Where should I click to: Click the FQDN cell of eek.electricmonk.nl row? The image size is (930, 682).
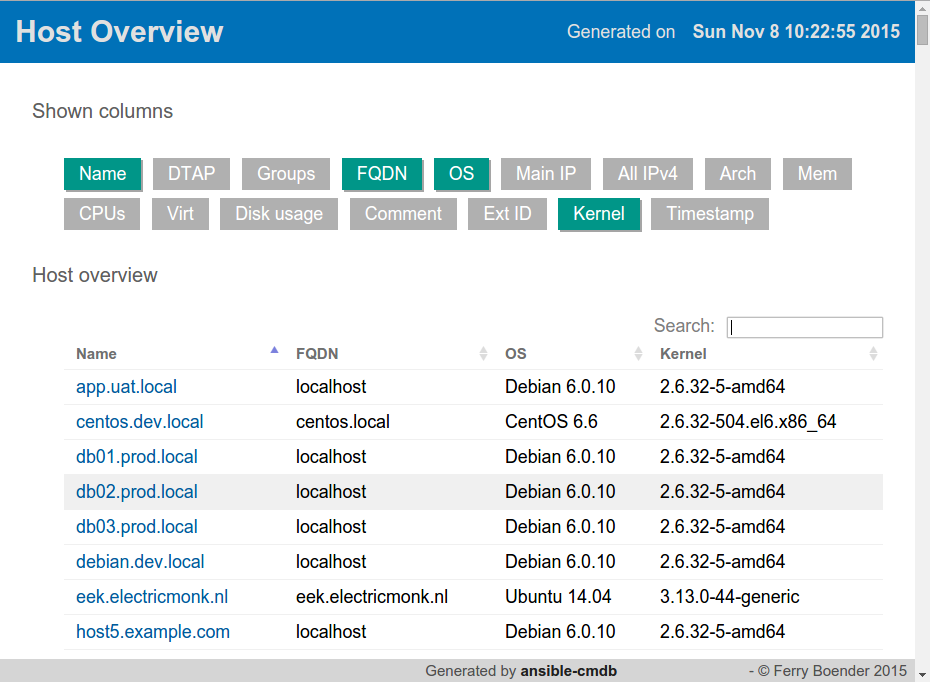click(x=372, y=597)
